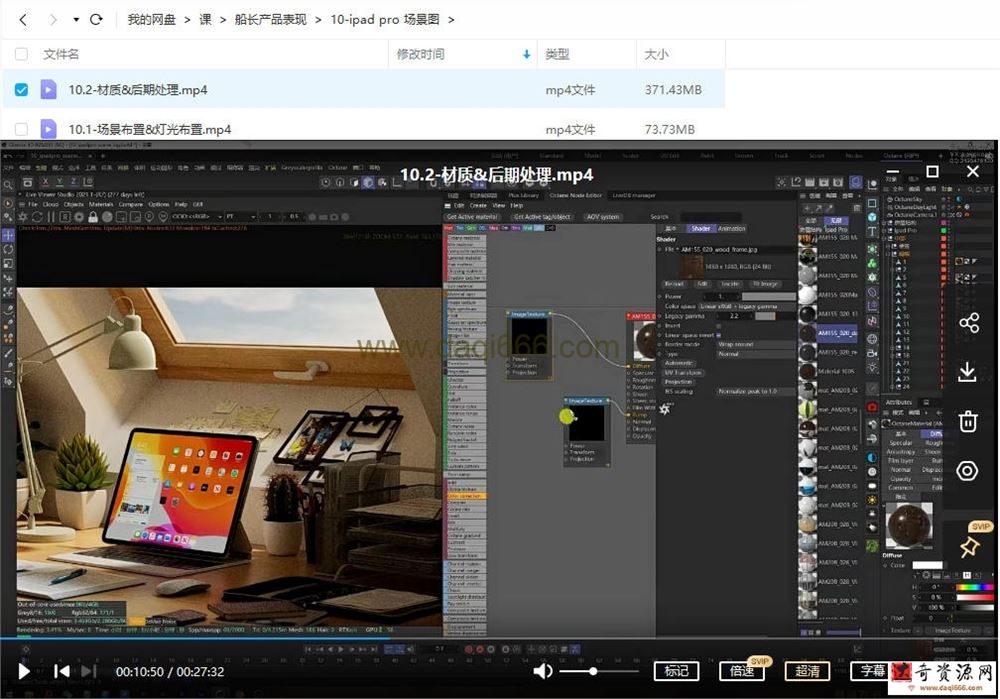
Task: Click the dark wood material preview sphere
Action: (909, 525)
